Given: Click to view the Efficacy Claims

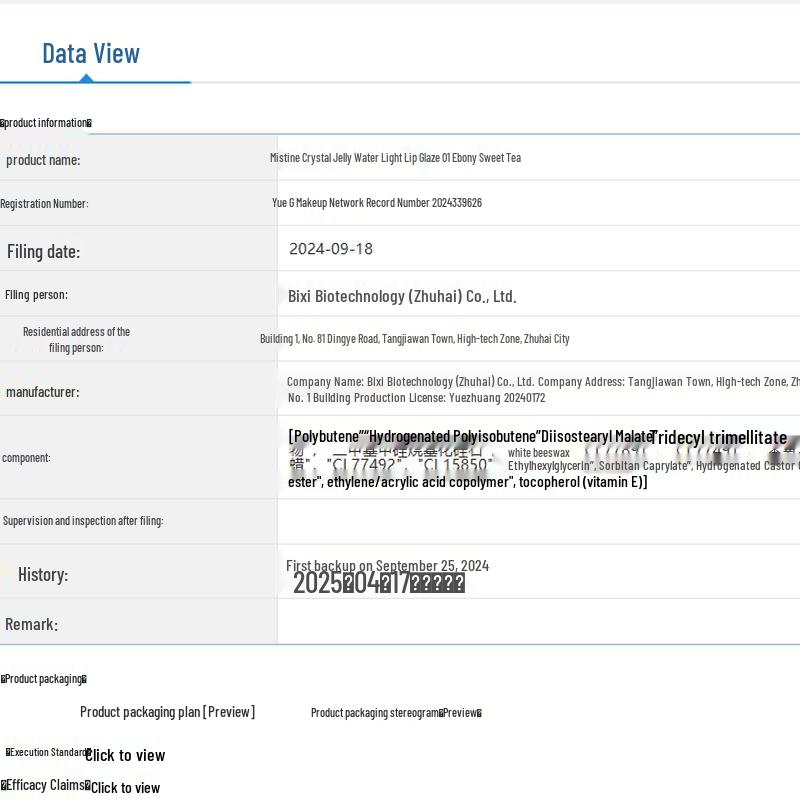Looking at the screenshot, I should click(125, 788).
